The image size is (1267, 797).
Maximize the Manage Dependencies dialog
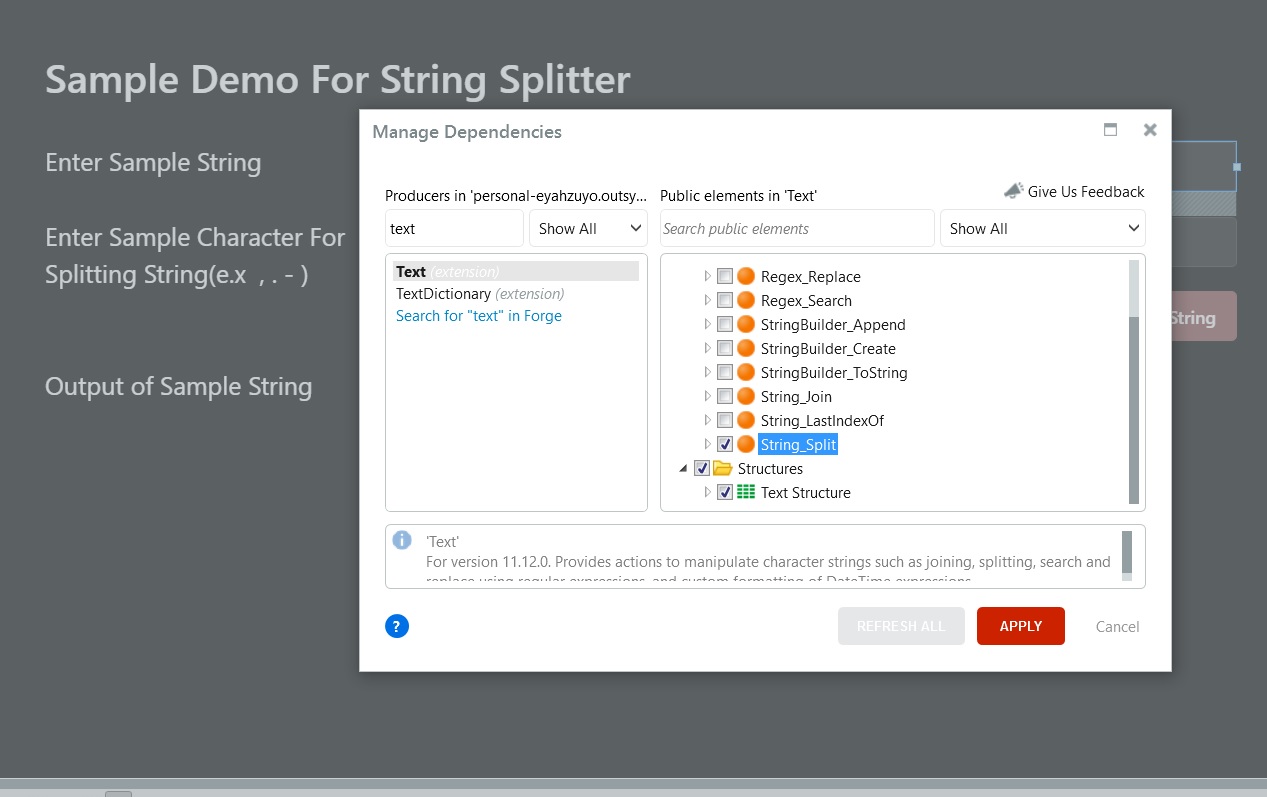1110,130
